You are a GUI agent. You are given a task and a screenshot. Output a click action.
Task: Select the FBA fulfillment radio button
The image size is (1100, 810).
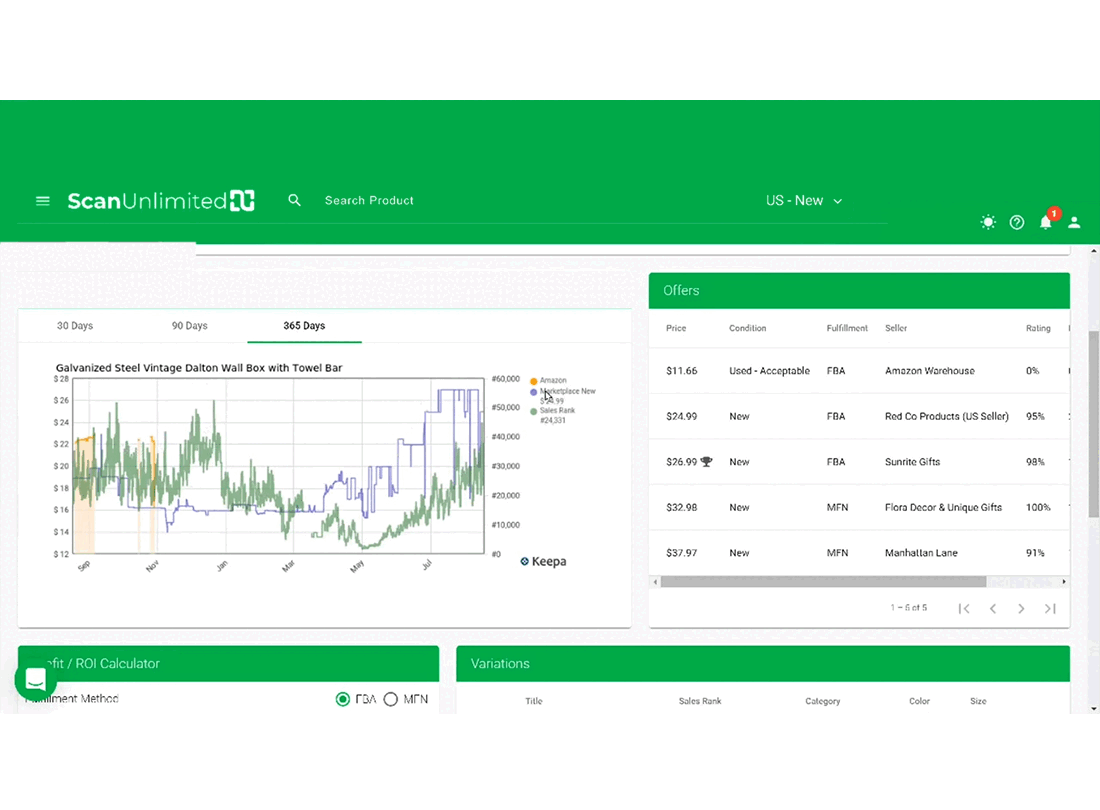coord(342,699)
